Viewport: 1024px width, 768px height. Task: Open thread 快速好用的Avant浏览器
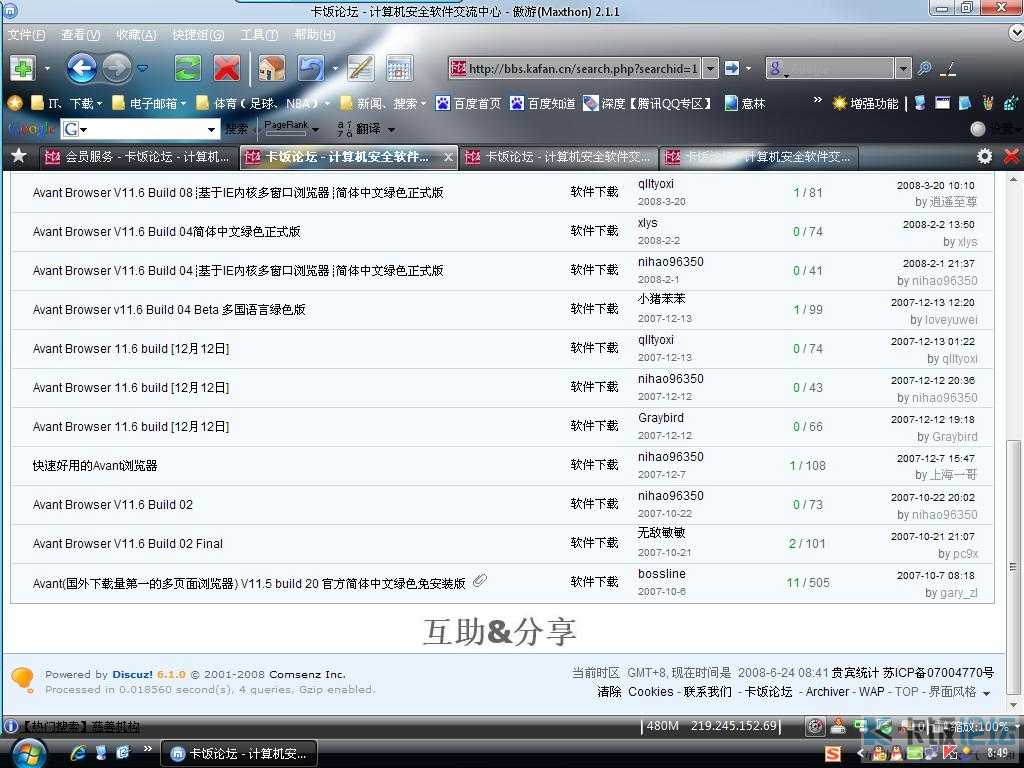tap(95, 466)
